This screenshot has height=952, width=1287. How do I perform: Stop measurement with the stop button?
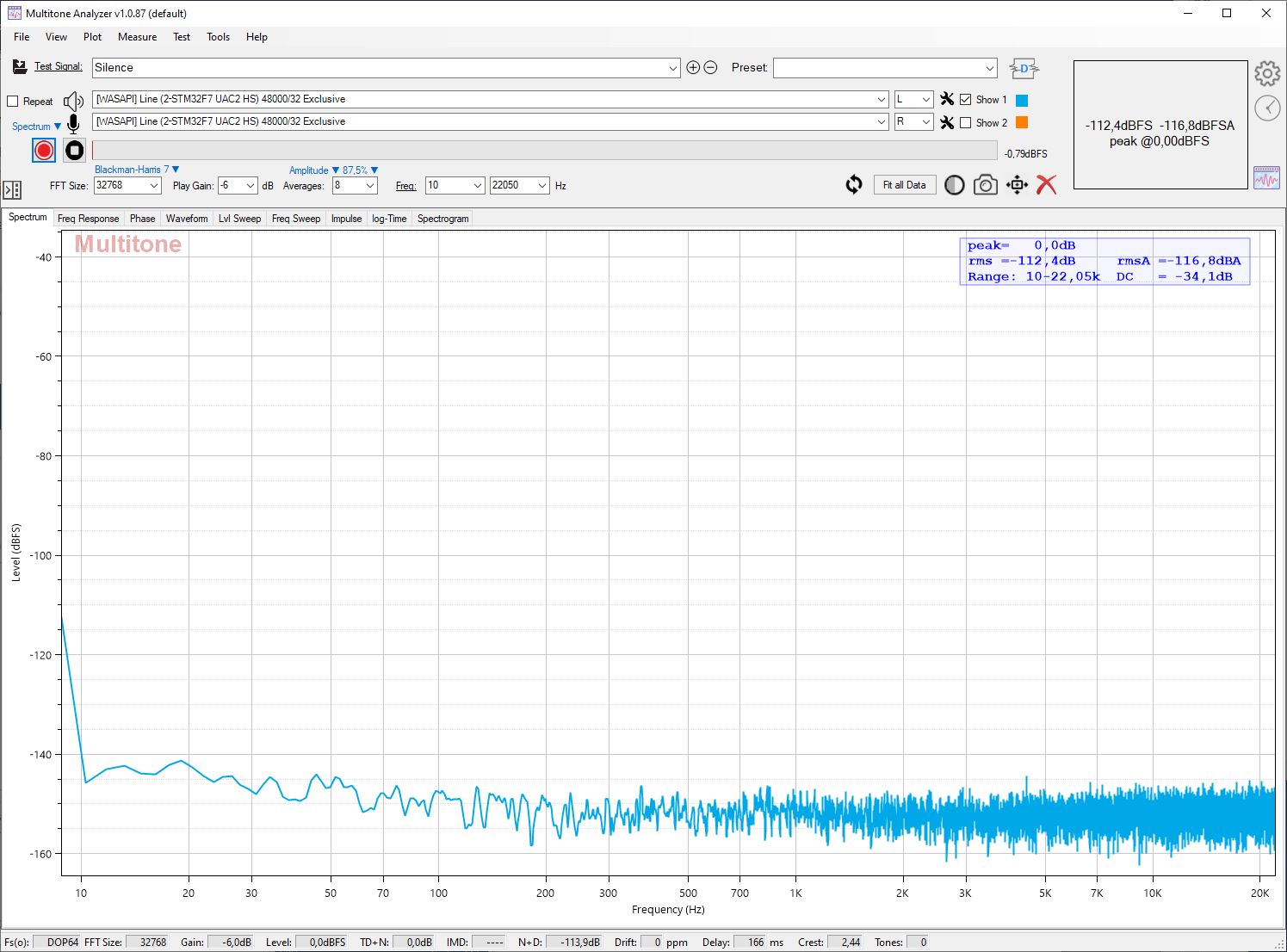coord(75,151)
